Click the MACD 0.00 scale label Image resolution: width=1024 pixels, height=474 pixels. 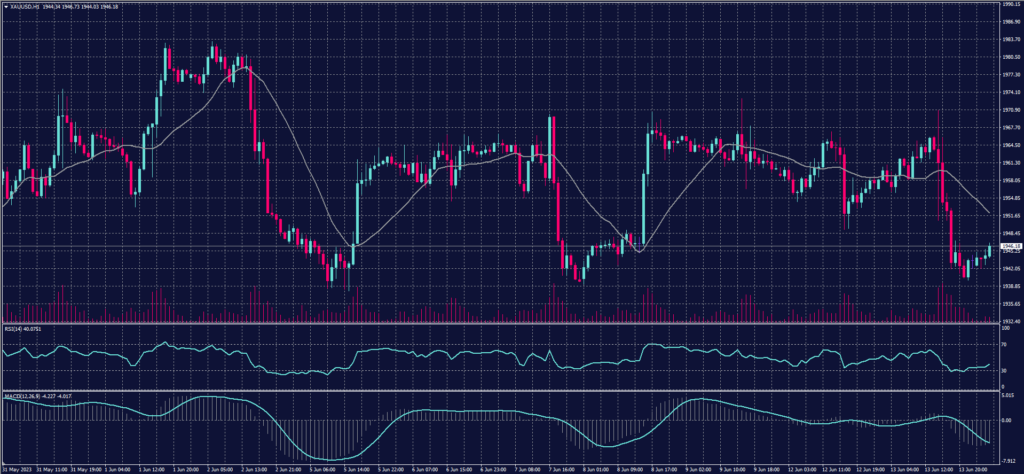[1005, 420]
